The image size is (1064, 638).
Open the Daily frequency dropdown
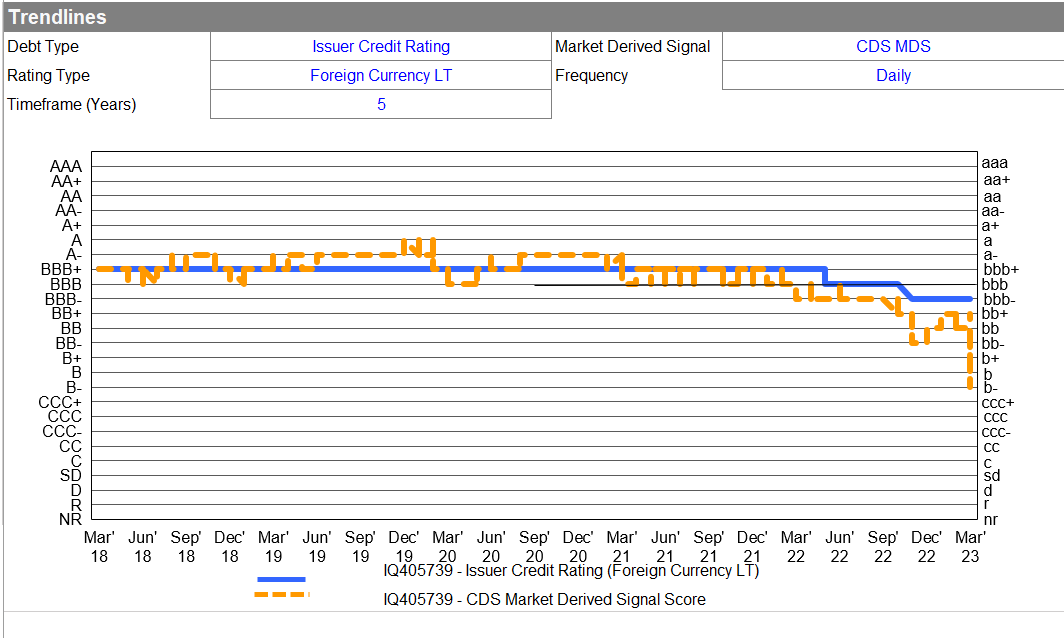[x=892, y=75]
